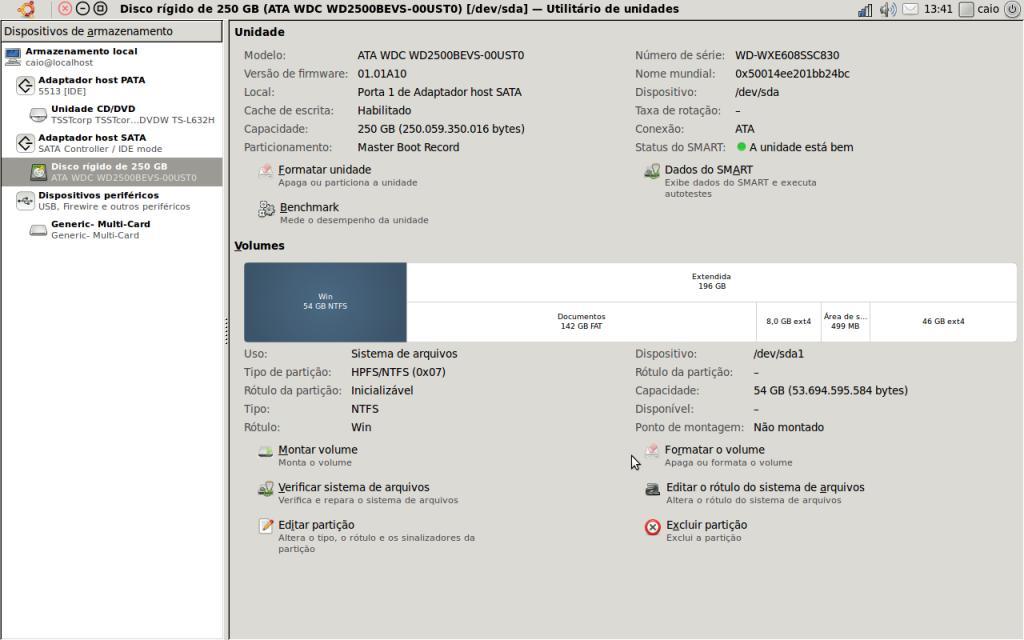
Task: Click the Montar volume icon
Action: pyautogui.click(x=265, y=451)
